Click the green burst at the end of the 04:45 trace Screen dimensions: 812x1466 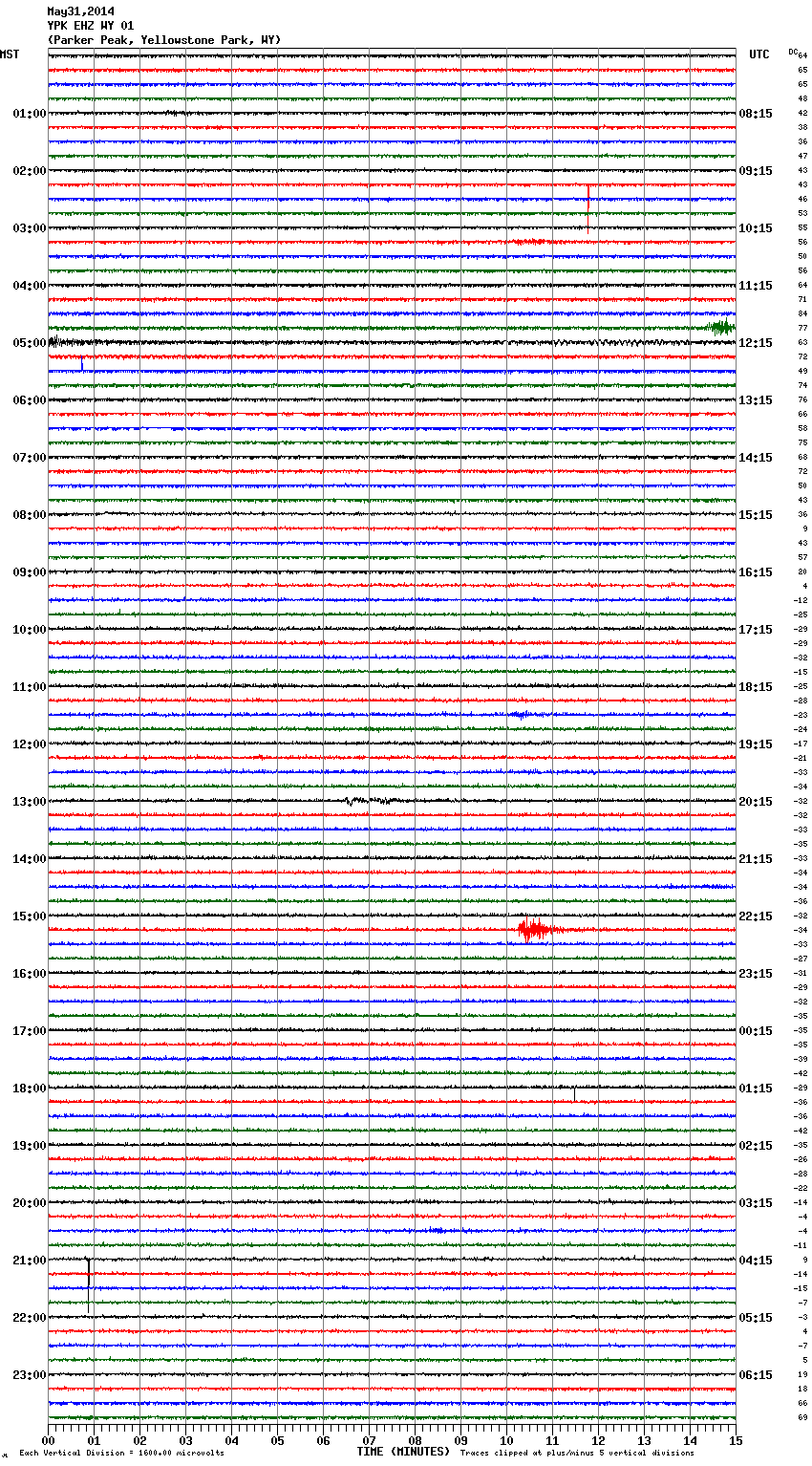click(x=722, y=328)
